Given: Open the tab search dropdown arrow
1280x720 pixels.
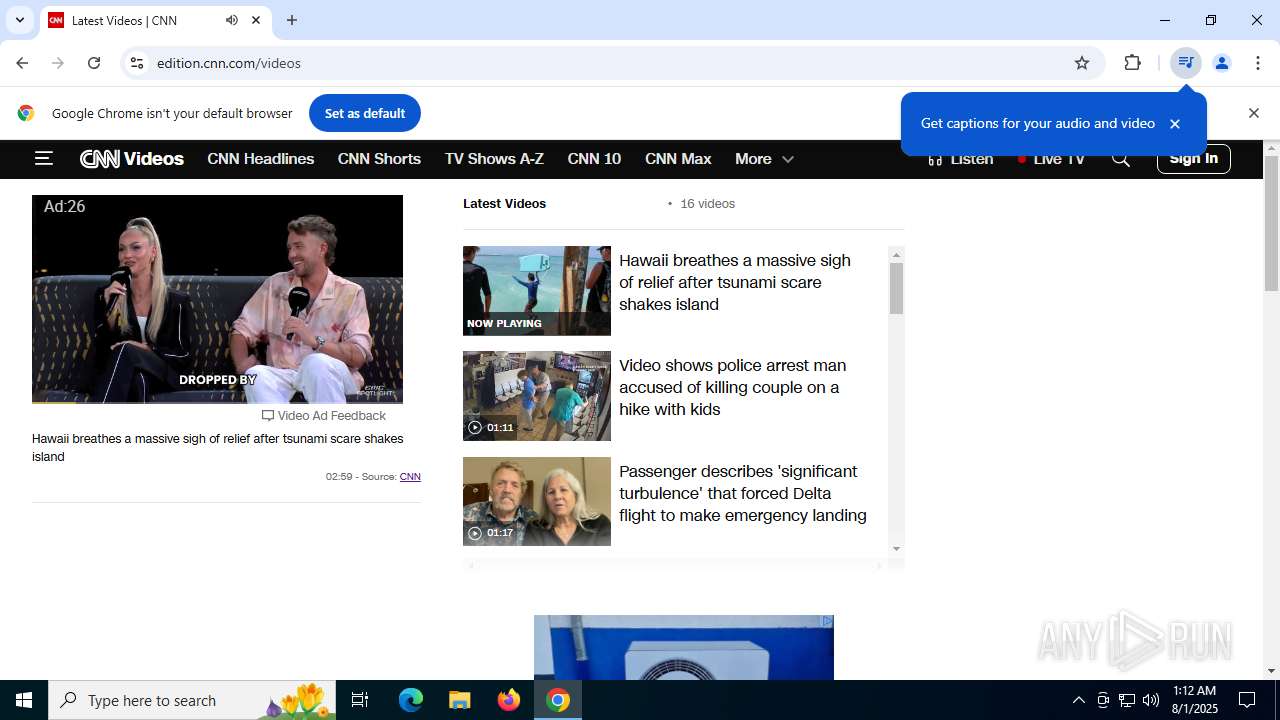Looking at the screenshot, I should 19,20.
